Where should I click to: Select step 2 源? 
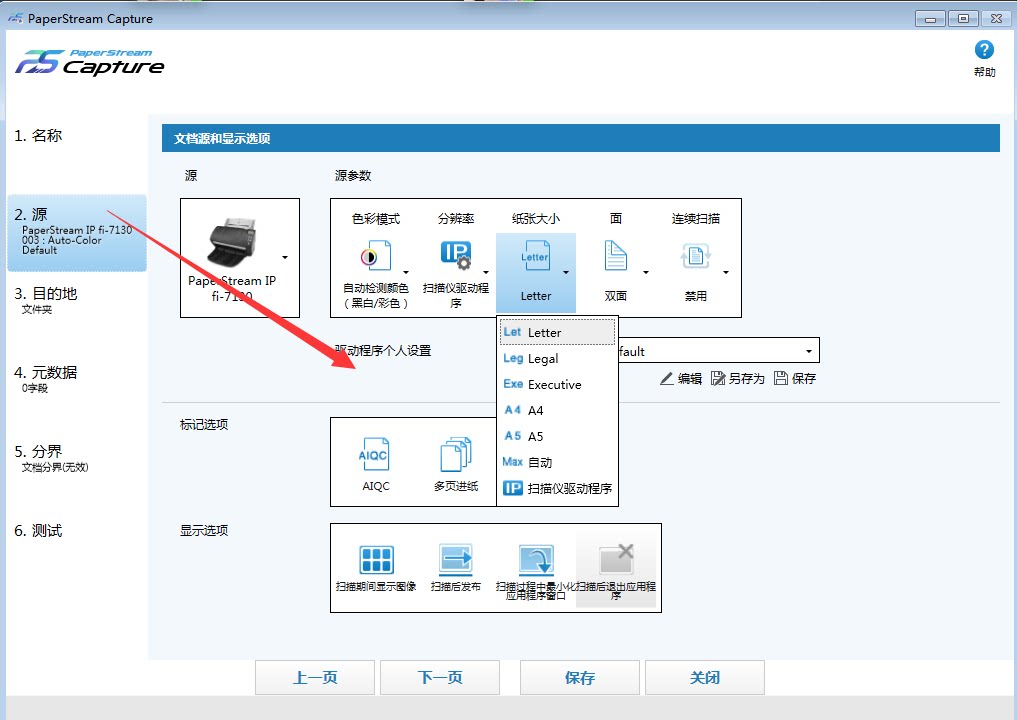pos(77,232)
